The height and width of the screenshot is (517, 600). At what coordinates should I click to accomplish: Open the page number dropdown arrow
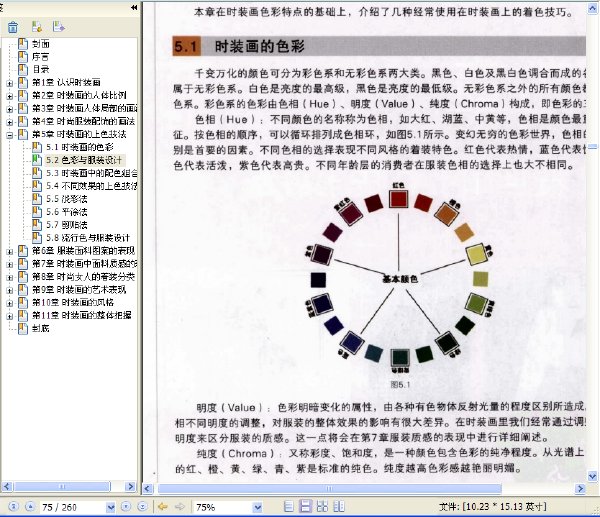pos(111,507)
